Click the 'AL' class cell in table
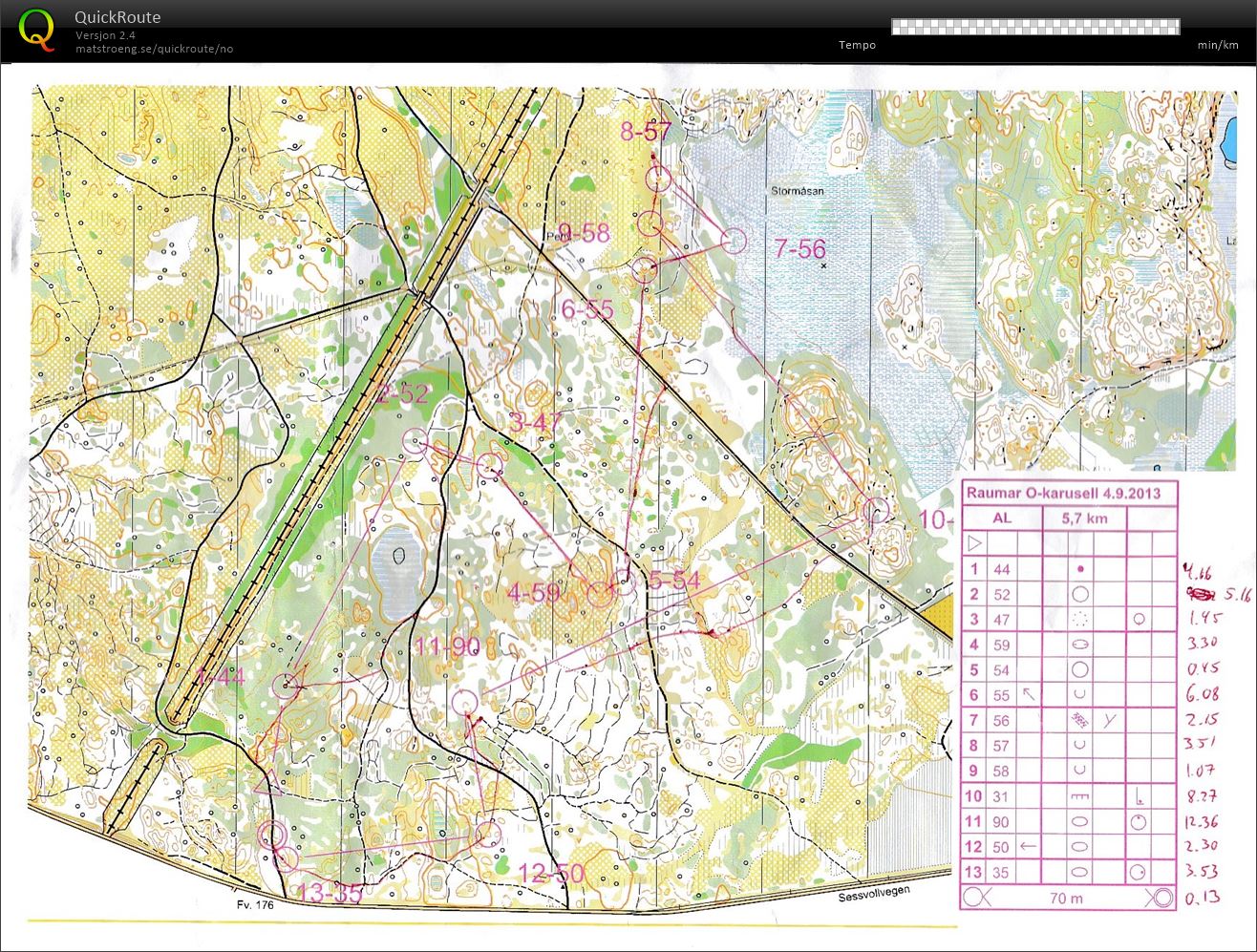Screen dimensions: 1257x952 pos(1003,518)
